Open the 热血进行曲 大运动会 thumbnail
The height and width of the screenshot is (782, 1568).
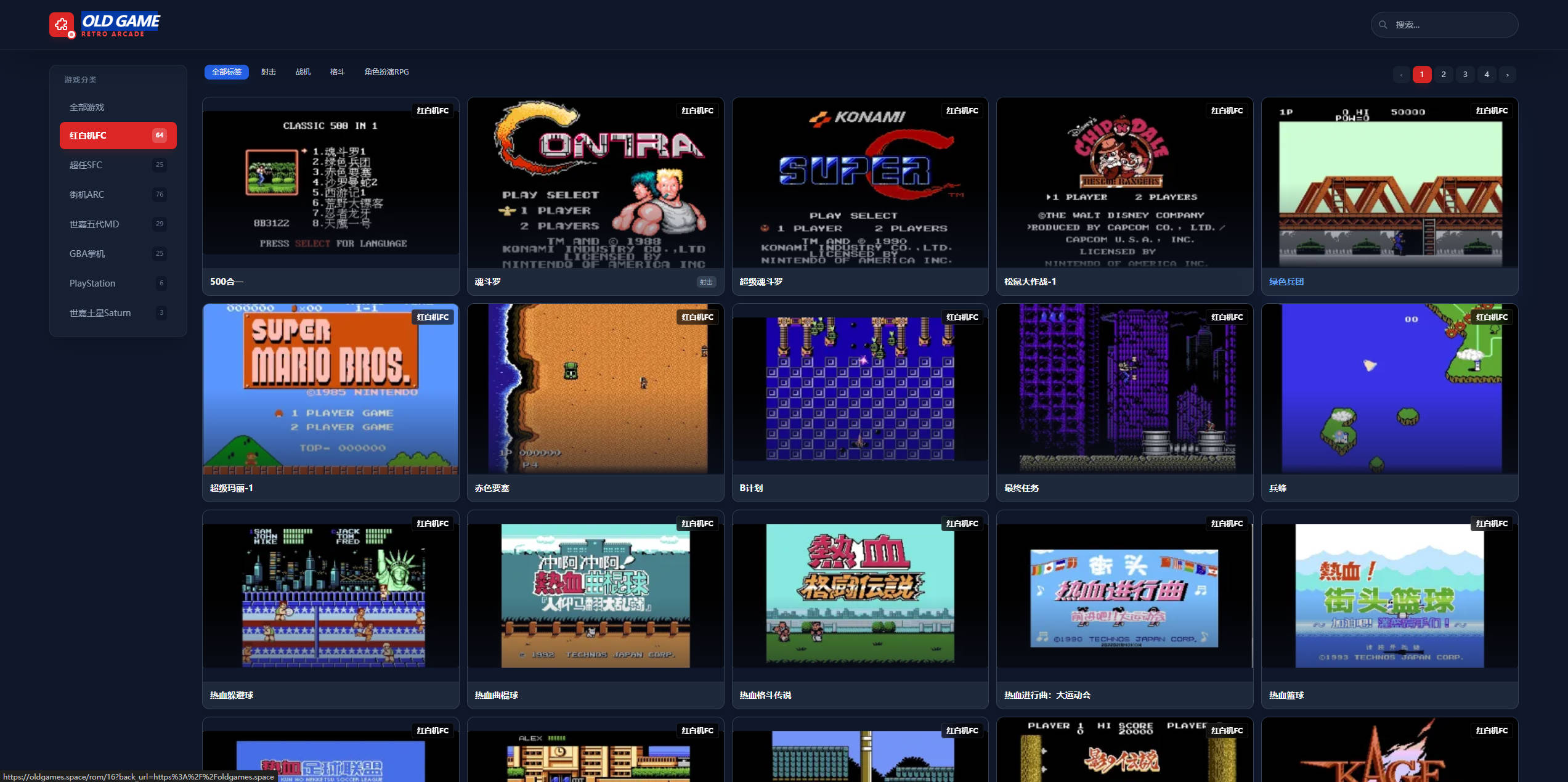pyautogui.click(x=1125, y=596)
